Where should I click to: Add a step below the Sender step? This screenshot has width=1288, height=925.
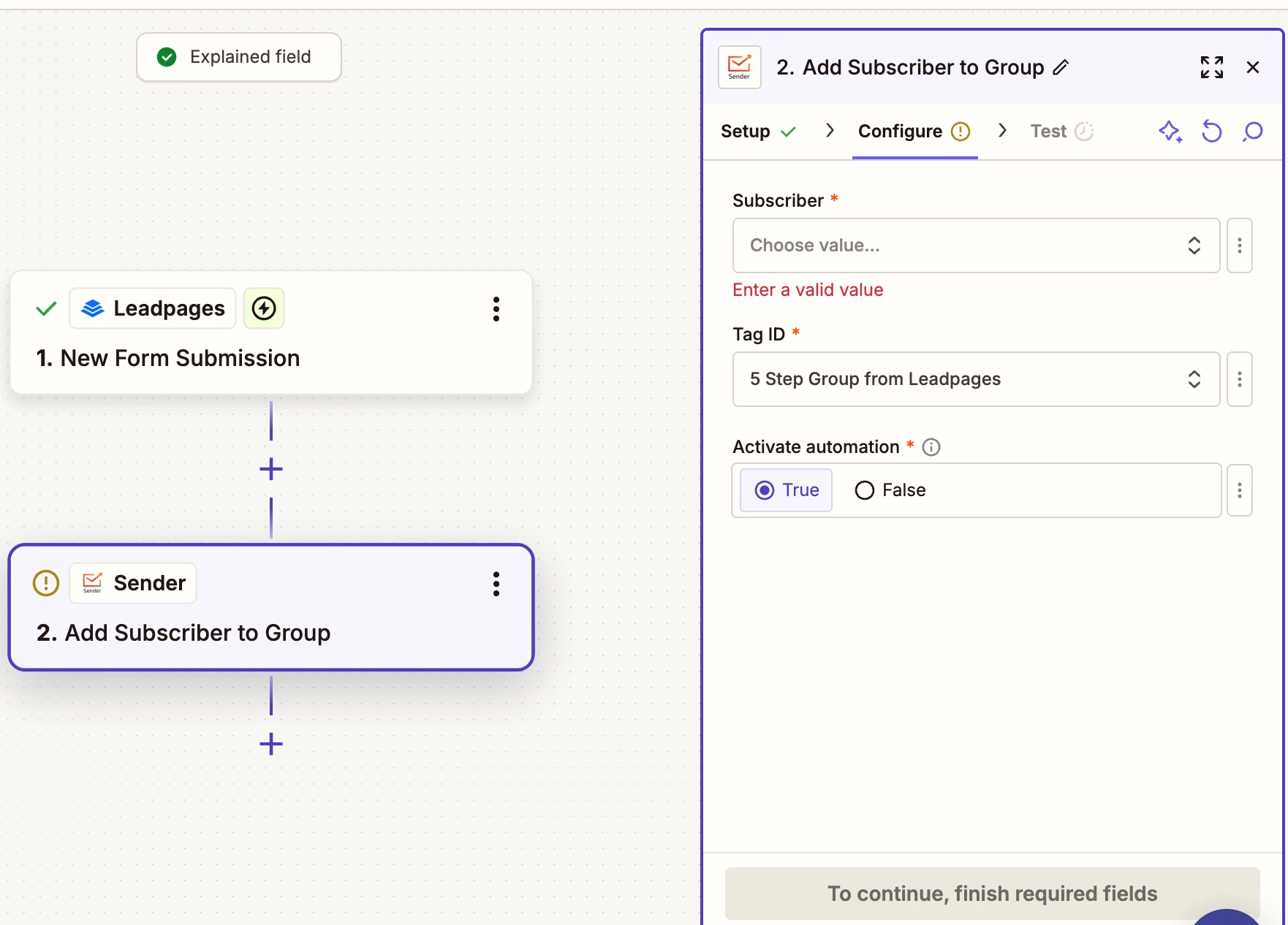pyautogui.click(x=271, y=744)
